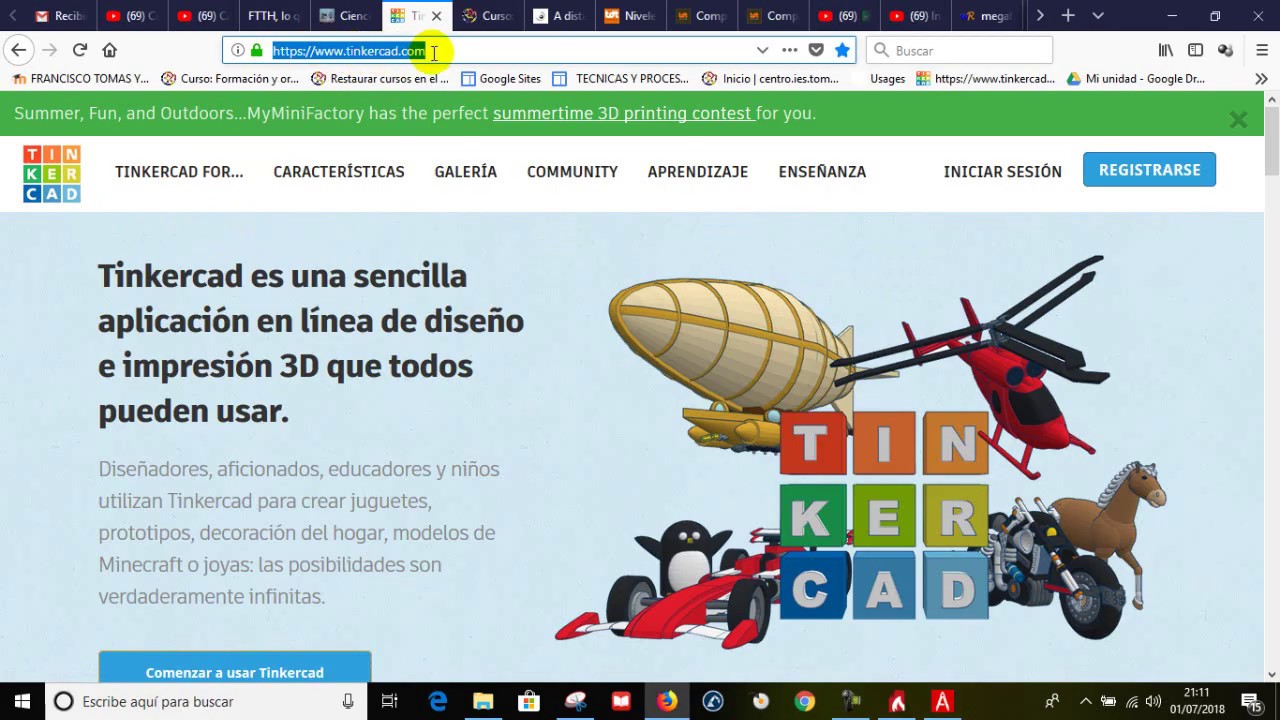Toggle the blue bookmark star
Viewport: 1280px width, 720px height.
[842, 50]
